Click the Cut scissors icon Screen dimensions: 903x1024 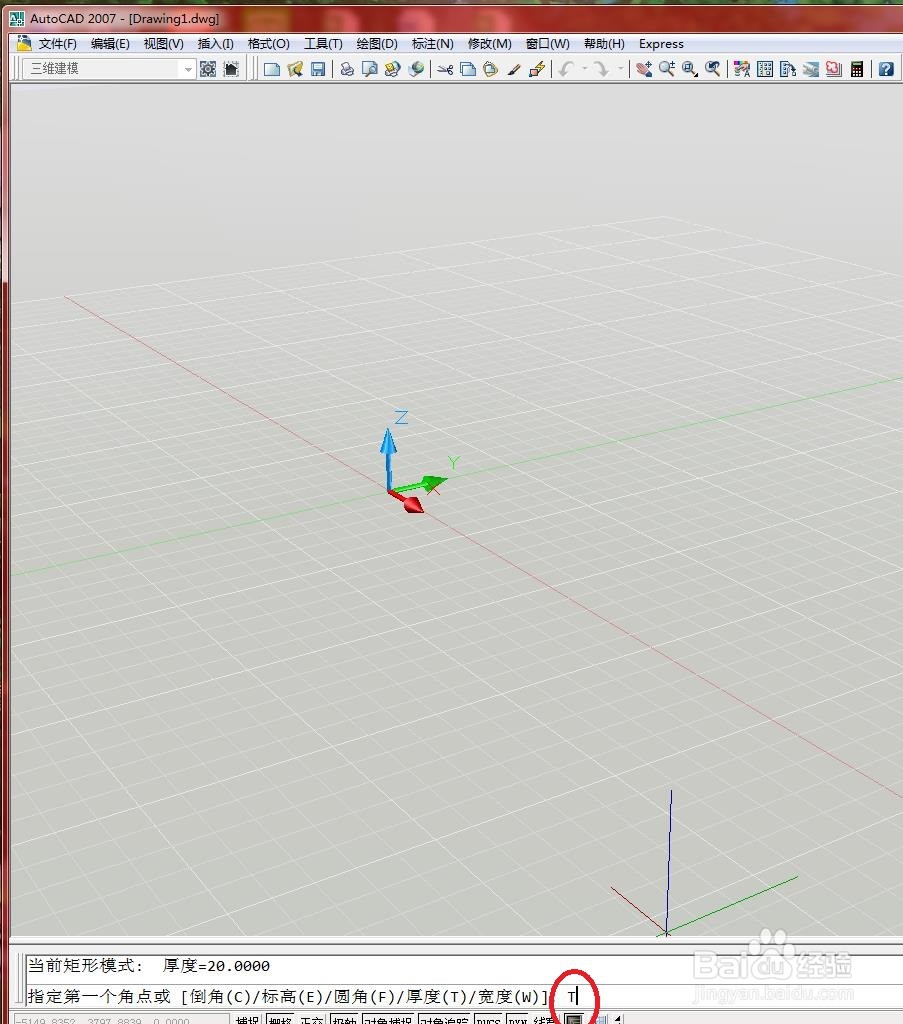[x=445, y=69]
